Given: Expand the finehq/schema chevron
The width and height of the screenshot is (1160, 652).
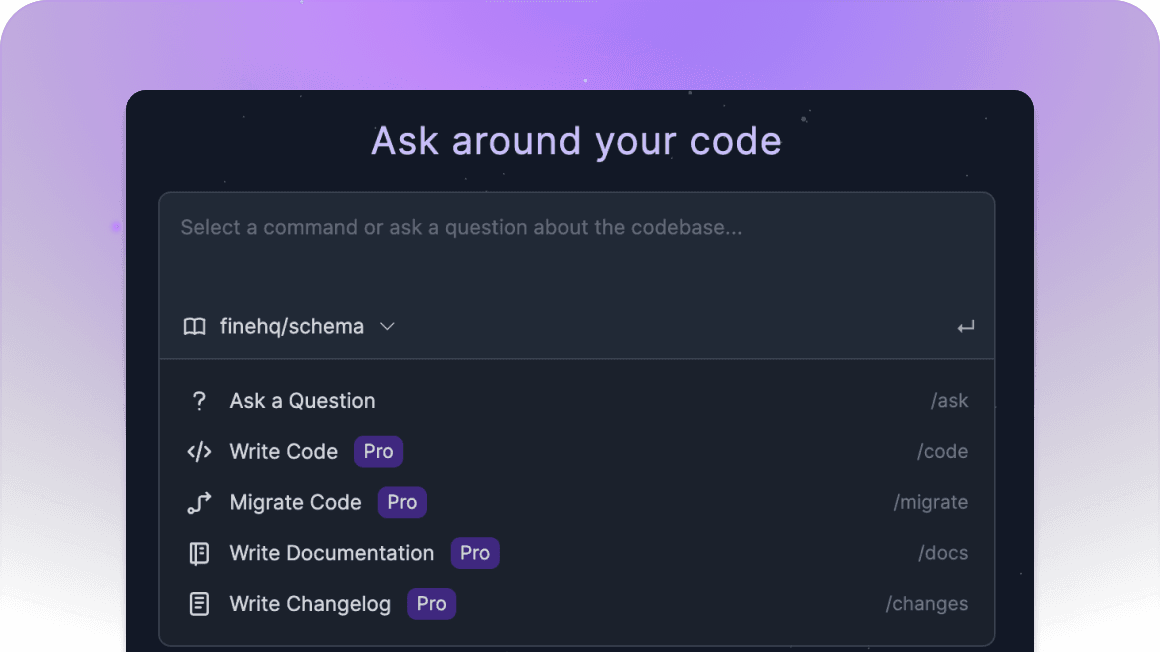Looking at the screenshot, I should click(x=387, y=326).
